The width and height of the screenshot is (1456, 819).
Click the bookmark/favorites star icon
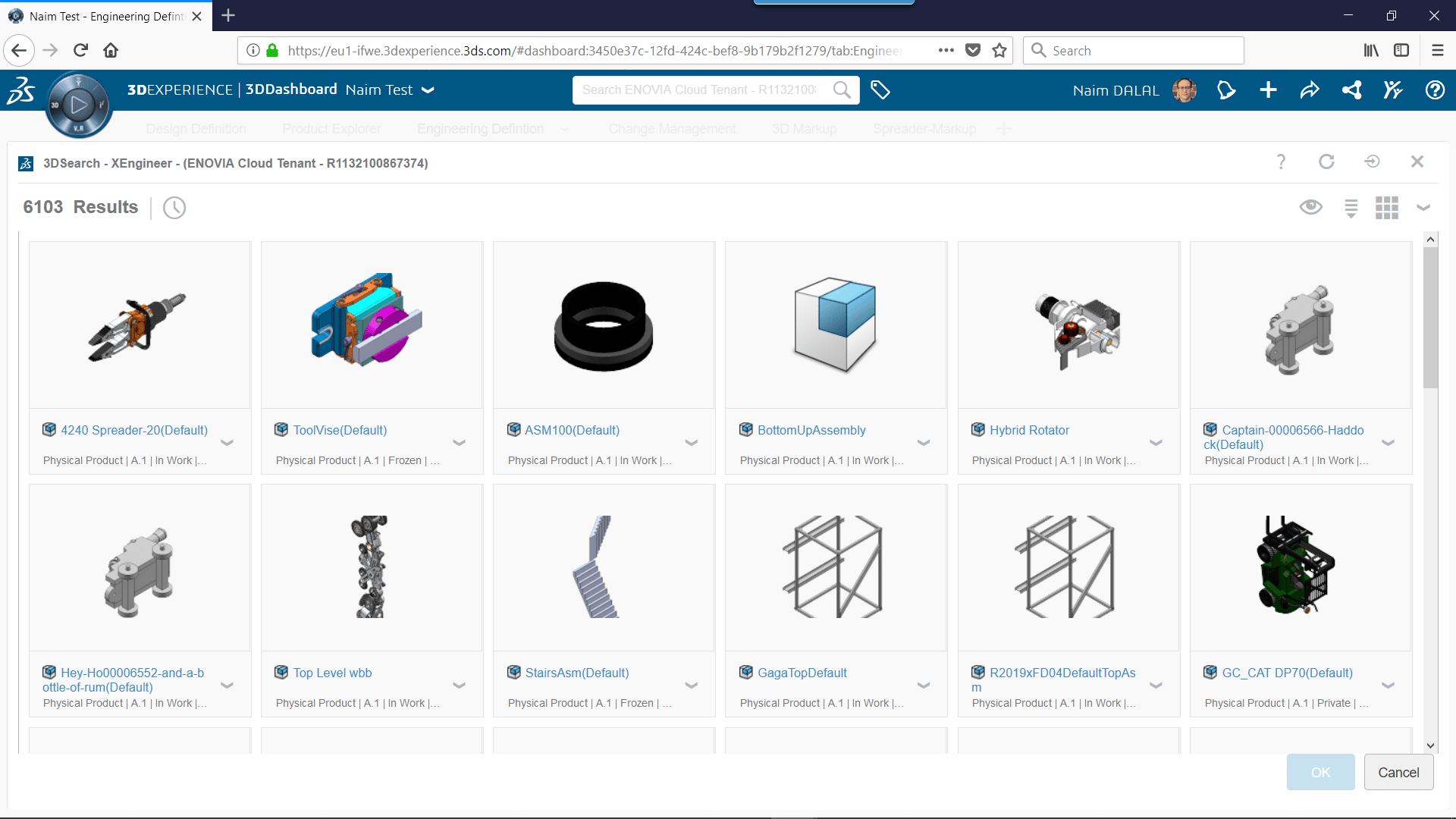[999, 50]
